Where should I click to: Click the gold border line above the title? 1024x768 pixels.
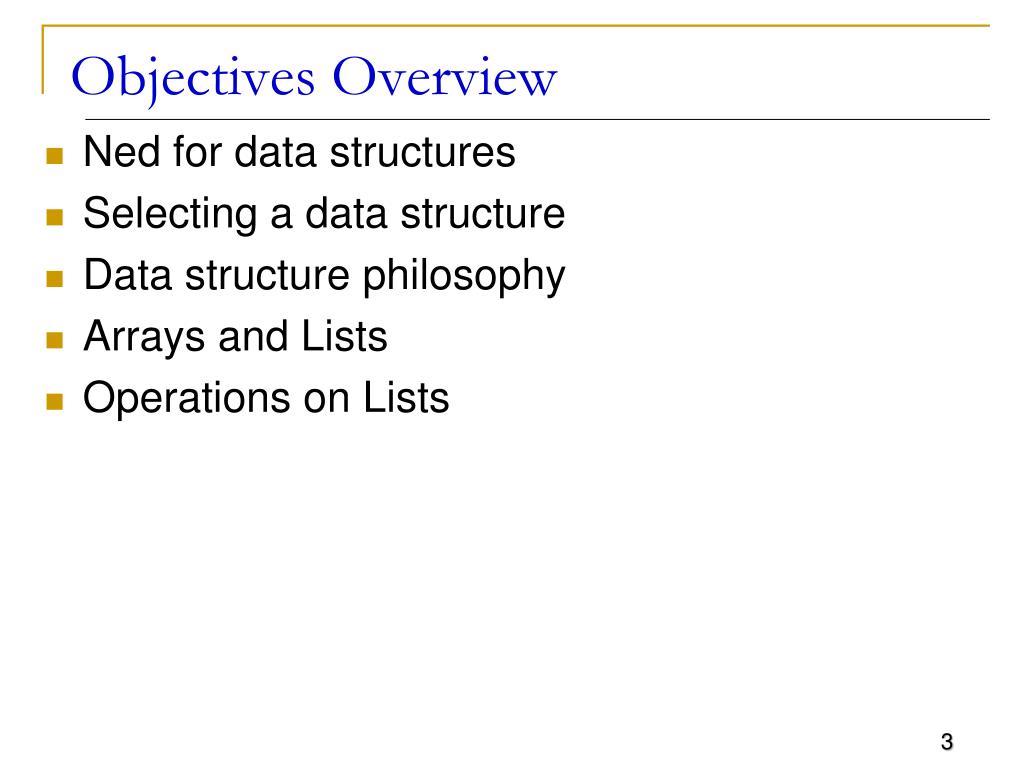[x=516, y=25]
